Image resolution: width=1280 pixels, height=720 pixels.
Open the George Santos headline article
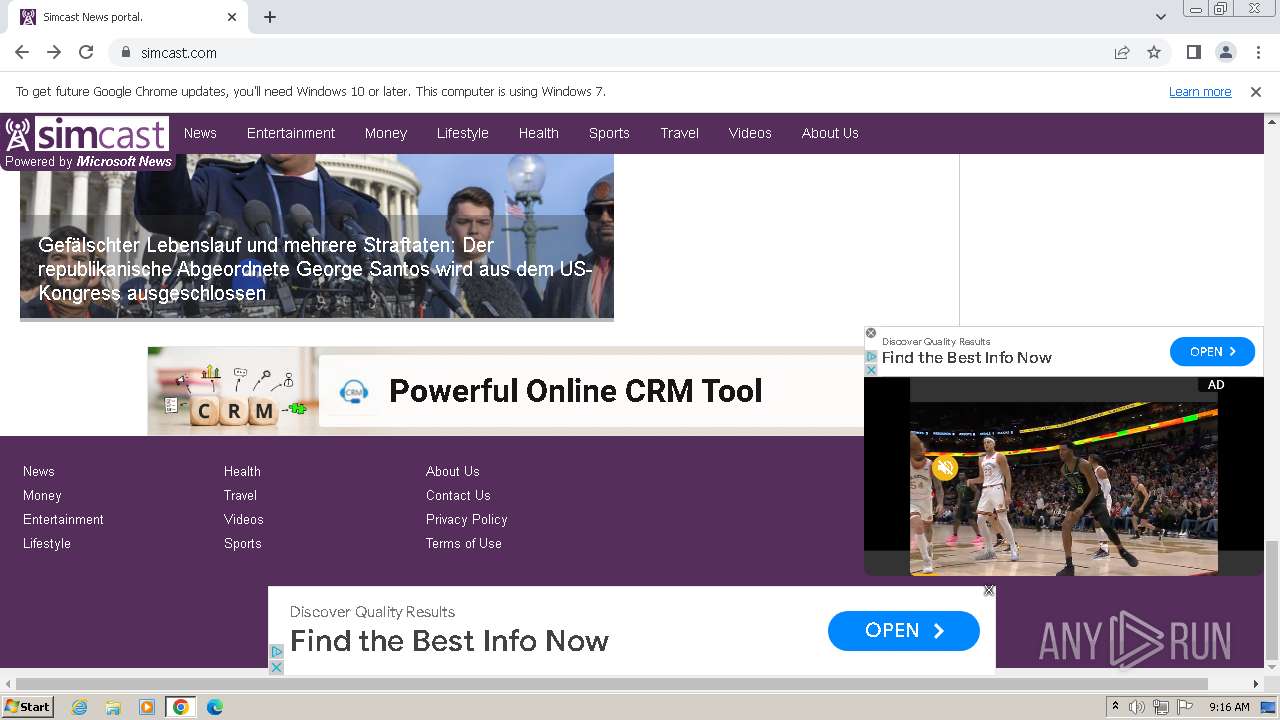click(316, 269)
